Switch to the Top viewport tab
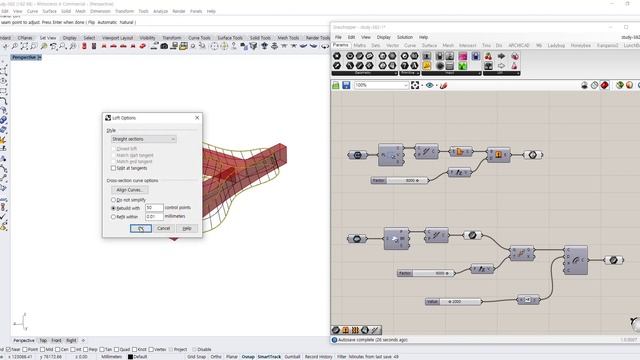This screenshot has height=360, width=640. [43, 340]
